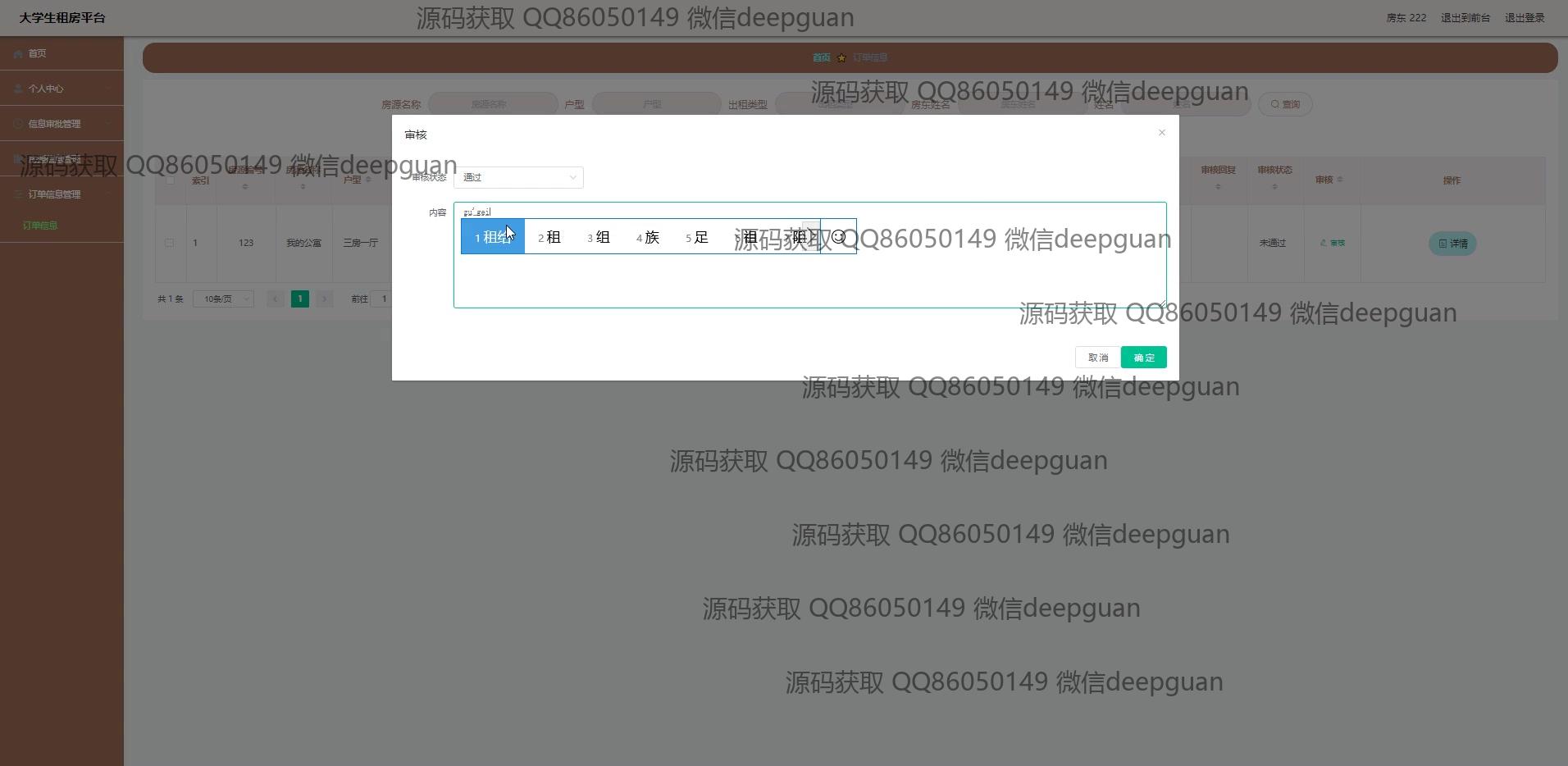The height and width of the screenshot is (766, 1568).
Task: Choose IME candidate 3 组
Action: [599, 237]
